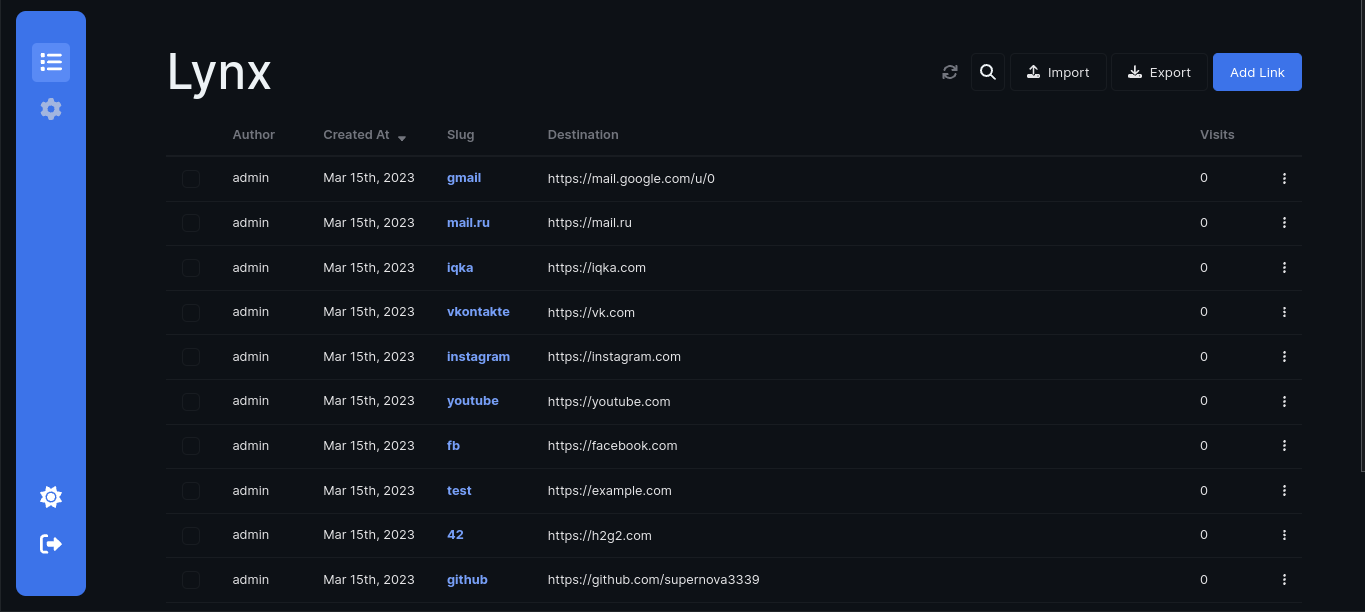This screenshot has width=1365, height=612.
Task: Click the Import upload button
Action: [1058, 72]
